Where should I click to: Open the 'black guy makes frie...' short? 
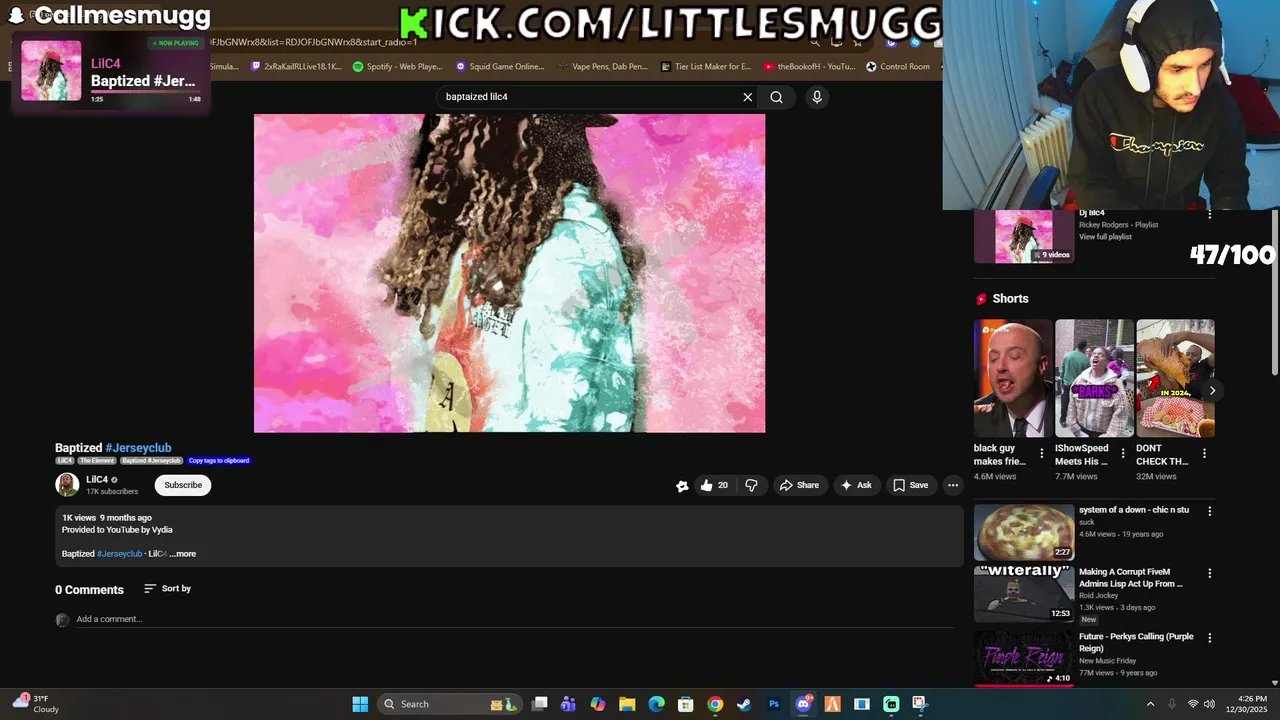[x=1013, y=378]
